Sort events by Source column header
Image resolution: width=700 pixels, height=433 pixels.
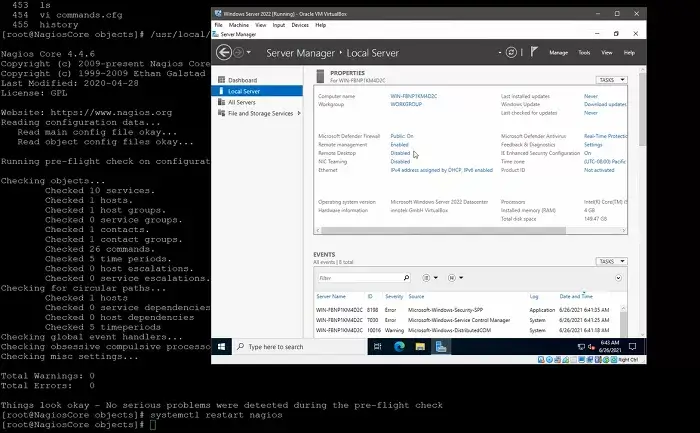click(x=416, y=296)
